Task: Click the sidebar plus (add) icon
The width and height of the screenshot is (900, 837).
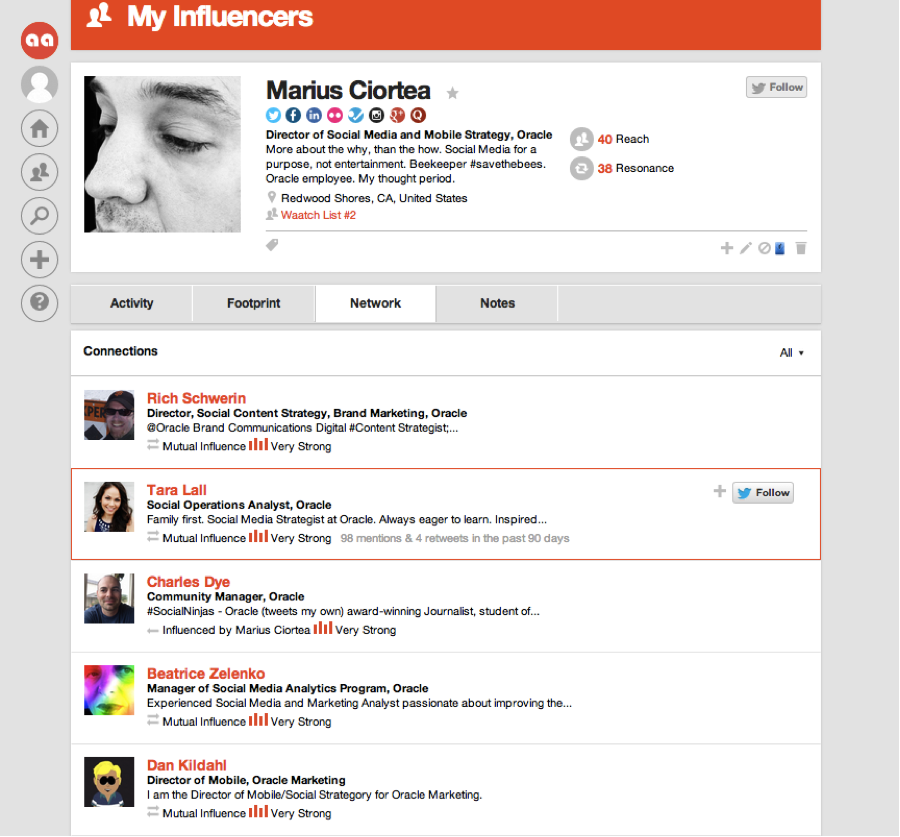Action: click(39, 259)
